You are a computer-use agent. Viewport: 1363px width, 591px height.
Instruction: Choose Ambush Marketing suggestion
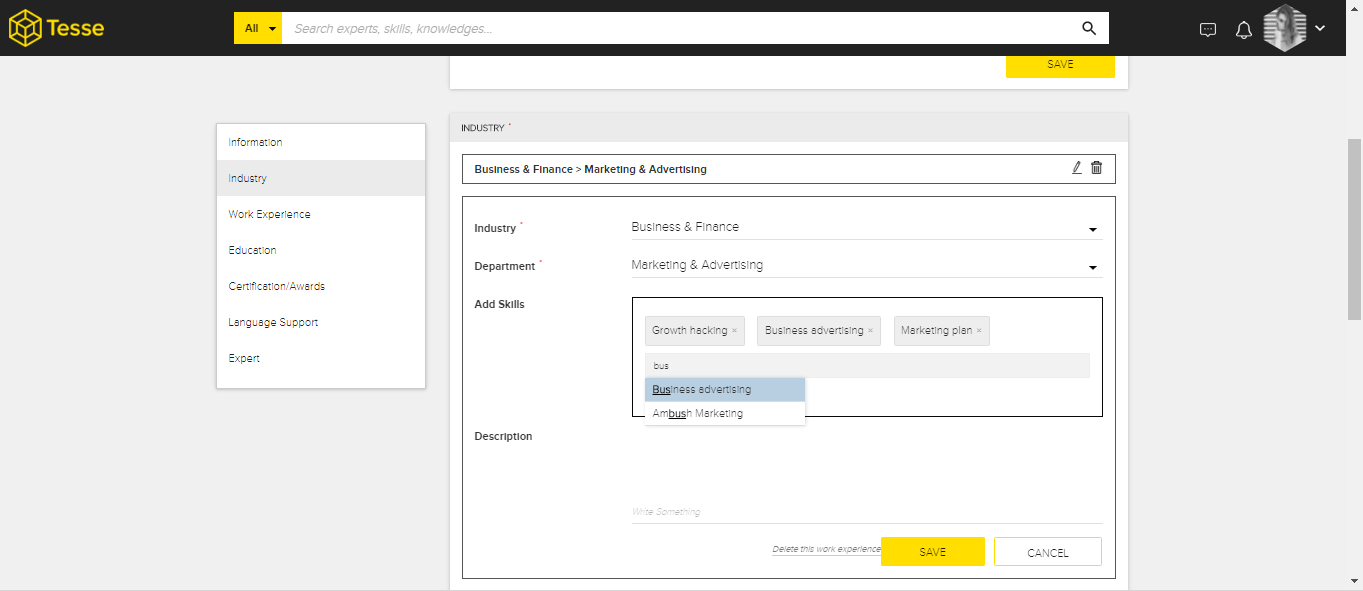coord(725,413)
